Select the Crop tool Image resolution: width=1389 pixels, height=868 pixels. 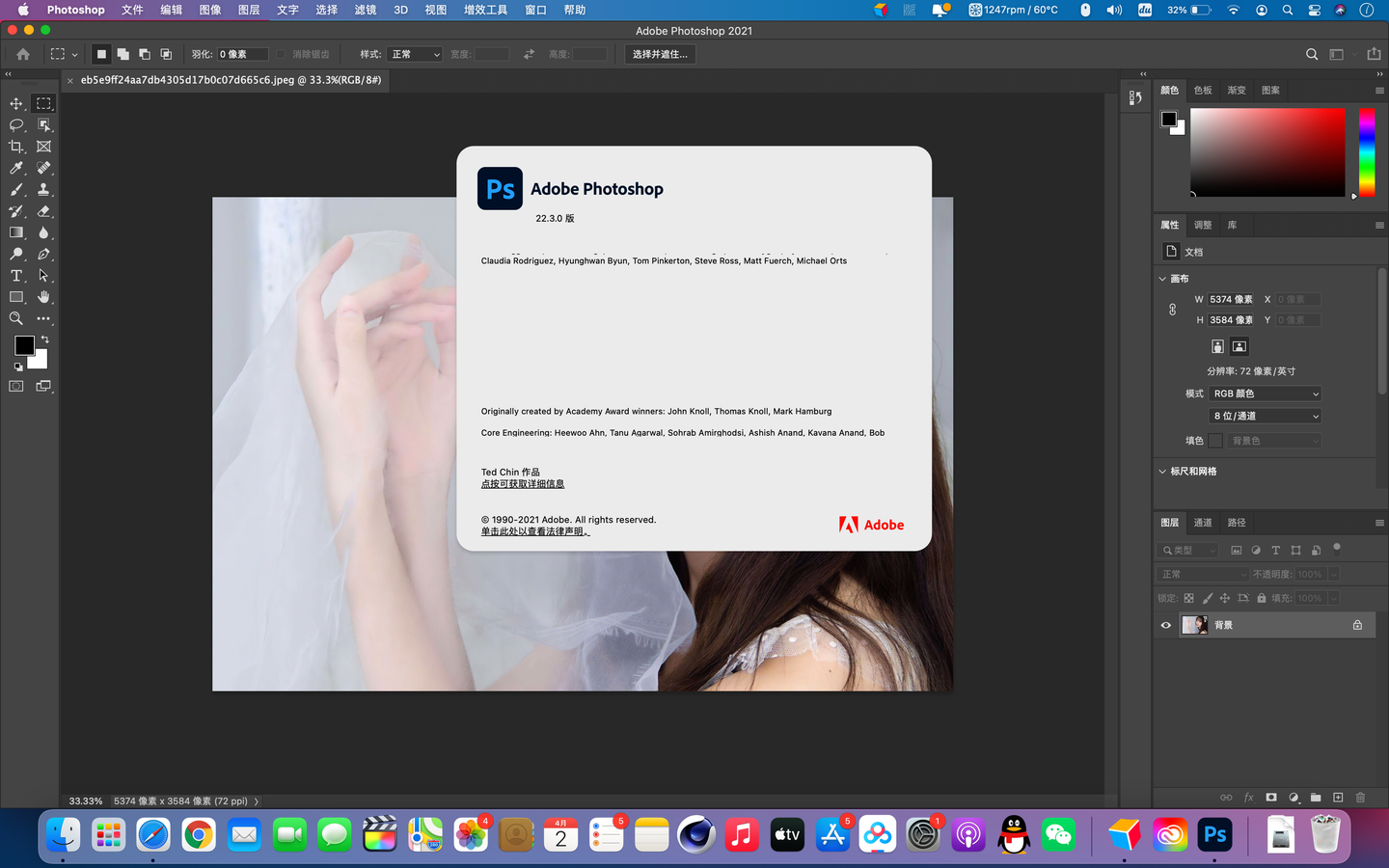coord(16,147)
